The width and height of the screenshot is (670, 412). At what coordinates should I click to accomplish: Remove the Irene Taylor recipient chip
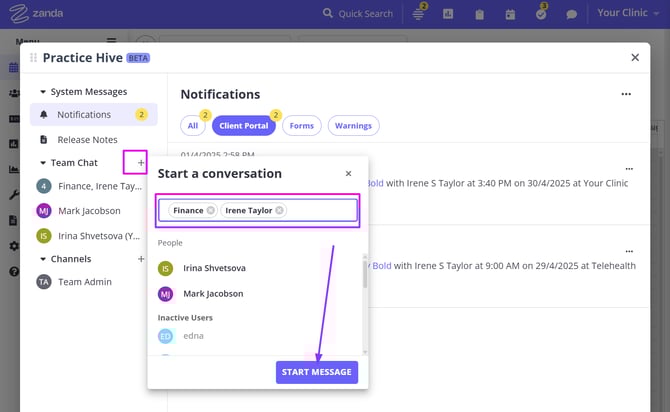click(280, 211)
